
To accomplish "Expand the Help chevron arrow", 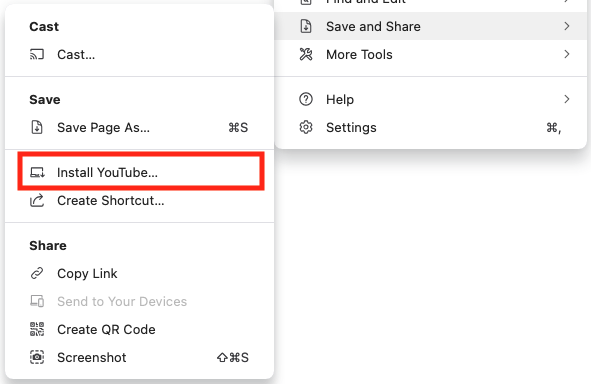I will click(567, 99).
